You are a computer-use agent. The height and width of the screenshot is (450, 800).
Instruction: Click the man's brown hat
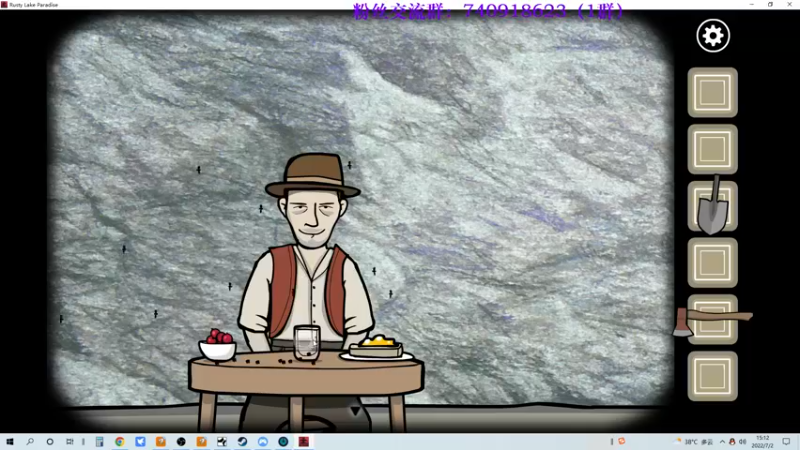point(312,176)
